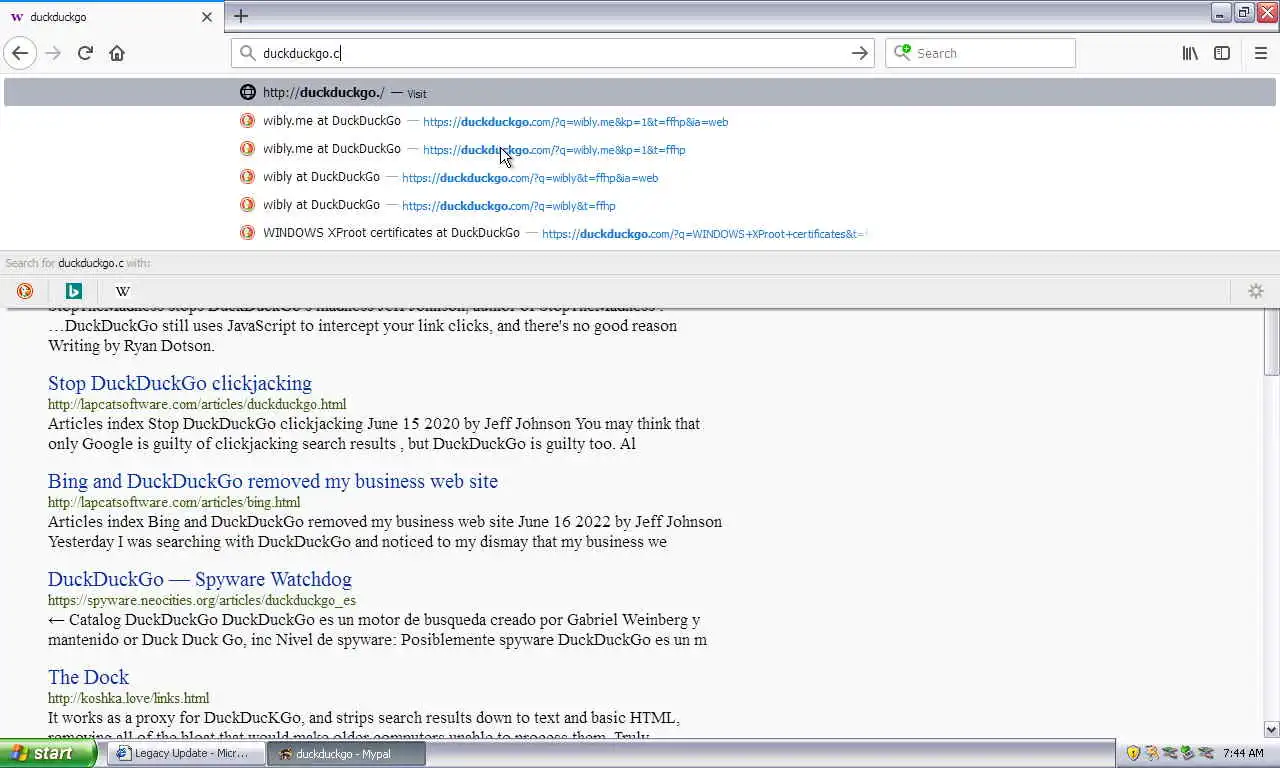The image size is (1280, 768).
Task: Open the hamburger application menu
Action: point(1260,53)
